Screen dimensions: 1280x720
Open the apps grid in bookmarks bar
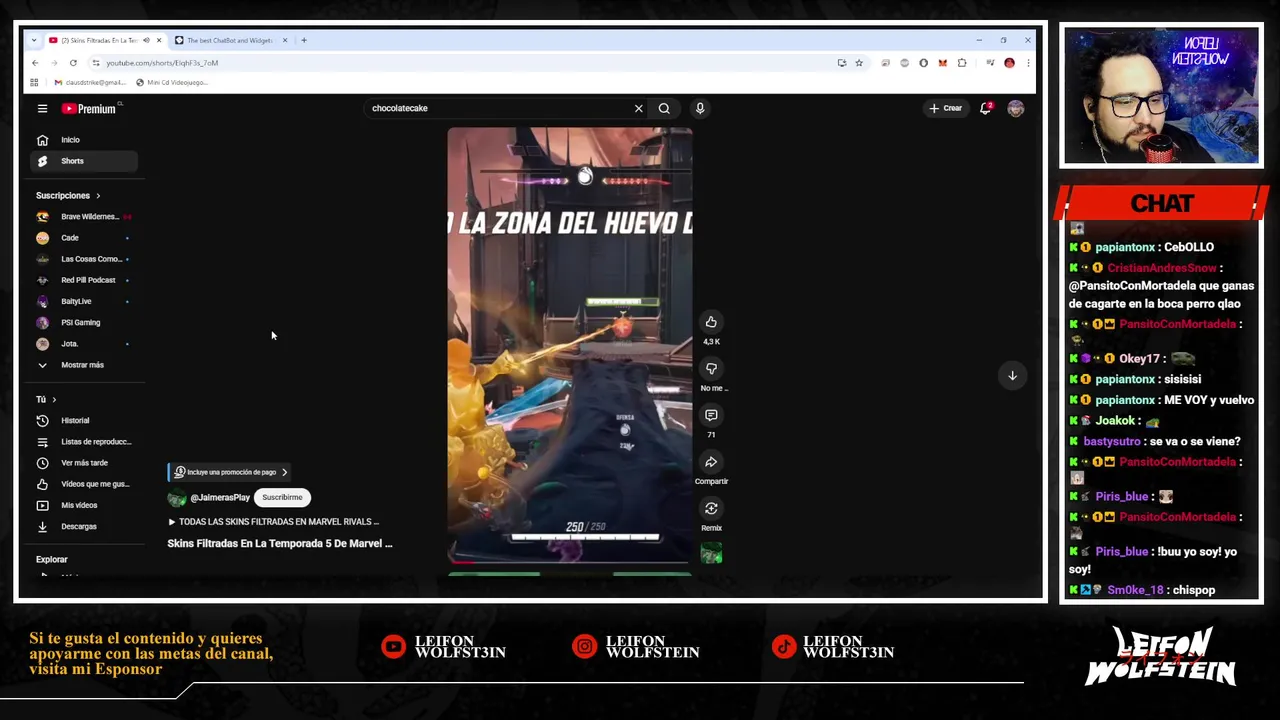click(34, 82)
